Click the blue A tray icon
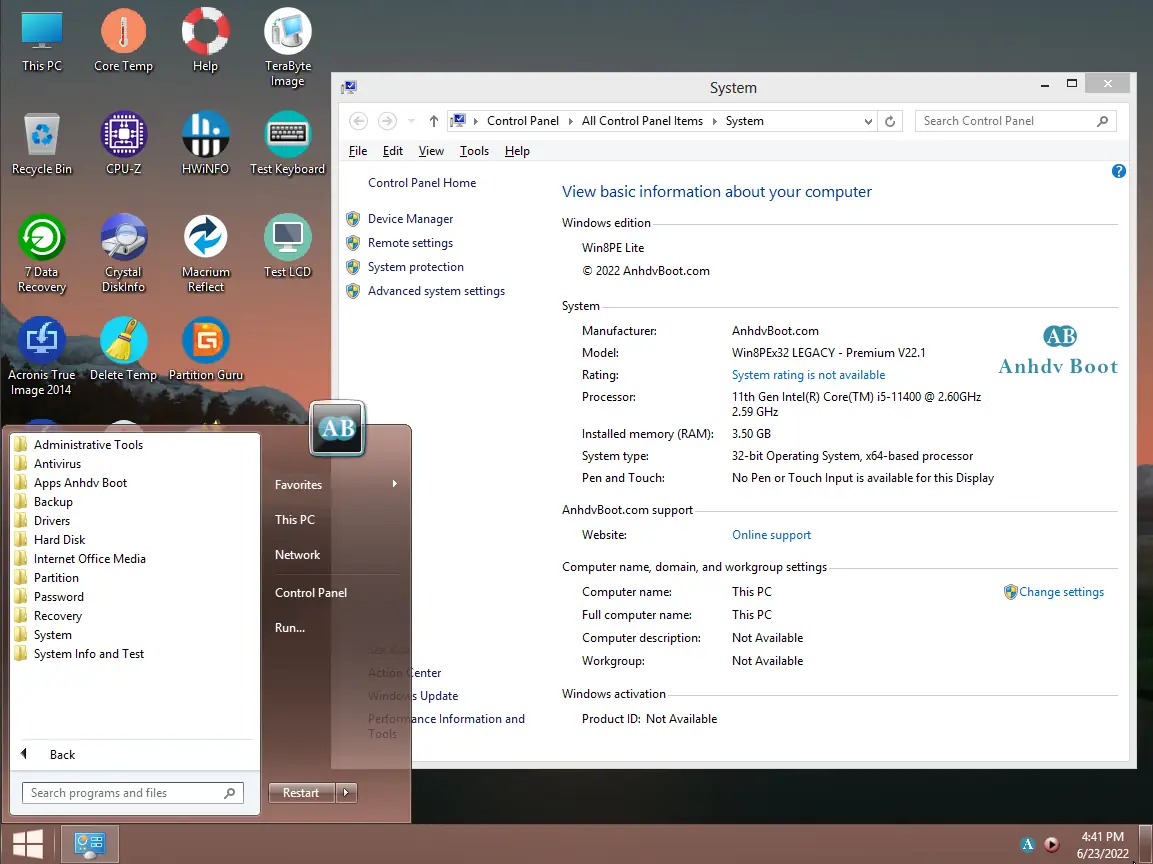 pyautogui.click(x=1028, y=844)
